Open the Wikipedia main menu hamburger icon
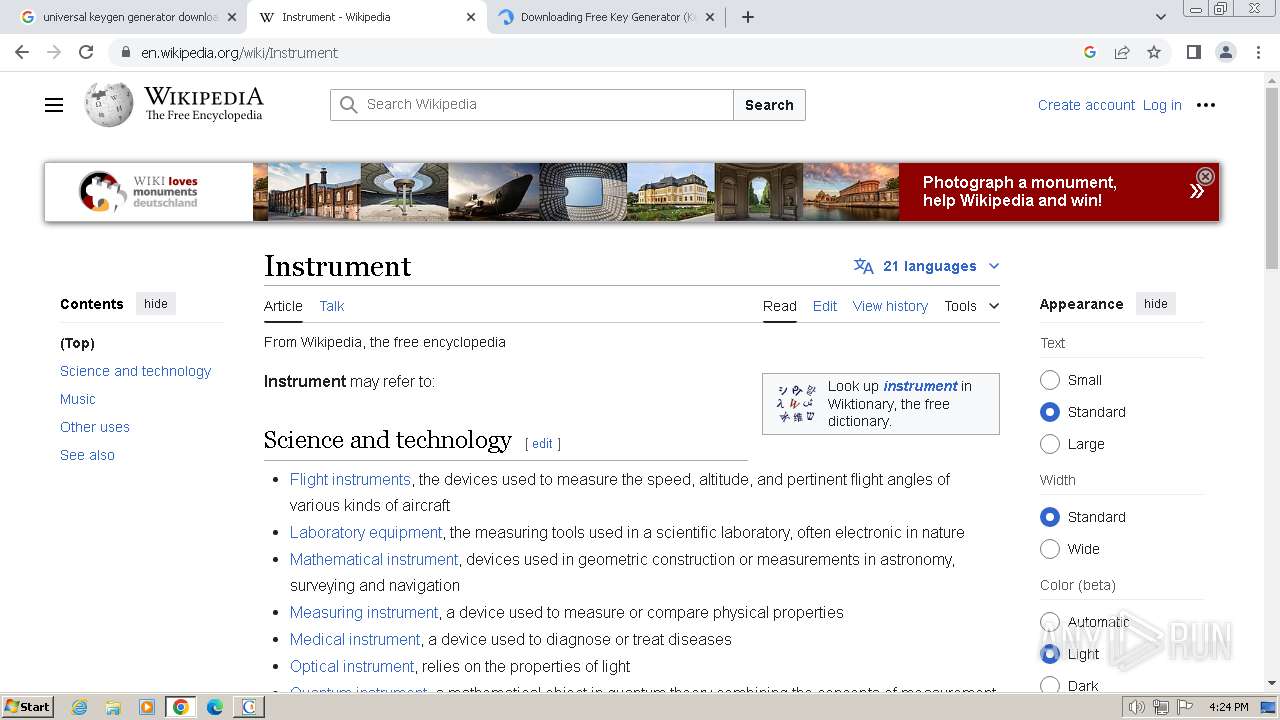The width and height of the screenshot is (1280, 720). (54, 105)
